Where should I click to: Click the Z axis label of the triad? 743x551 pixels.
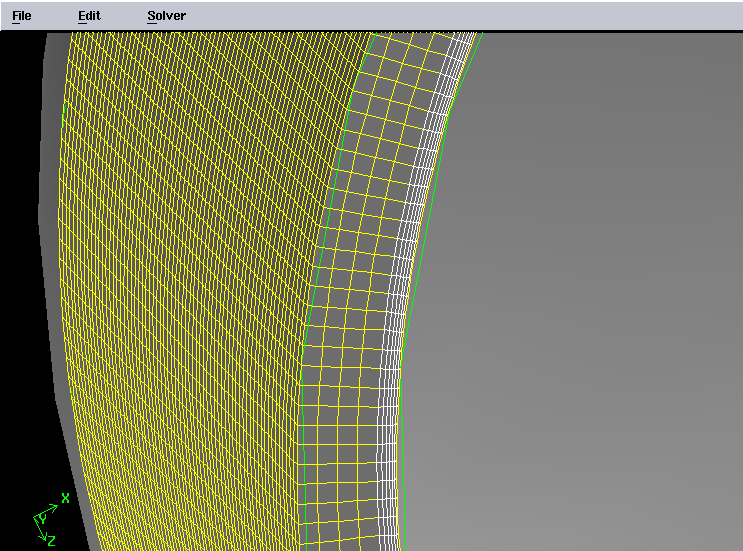(x=51, y=541)
